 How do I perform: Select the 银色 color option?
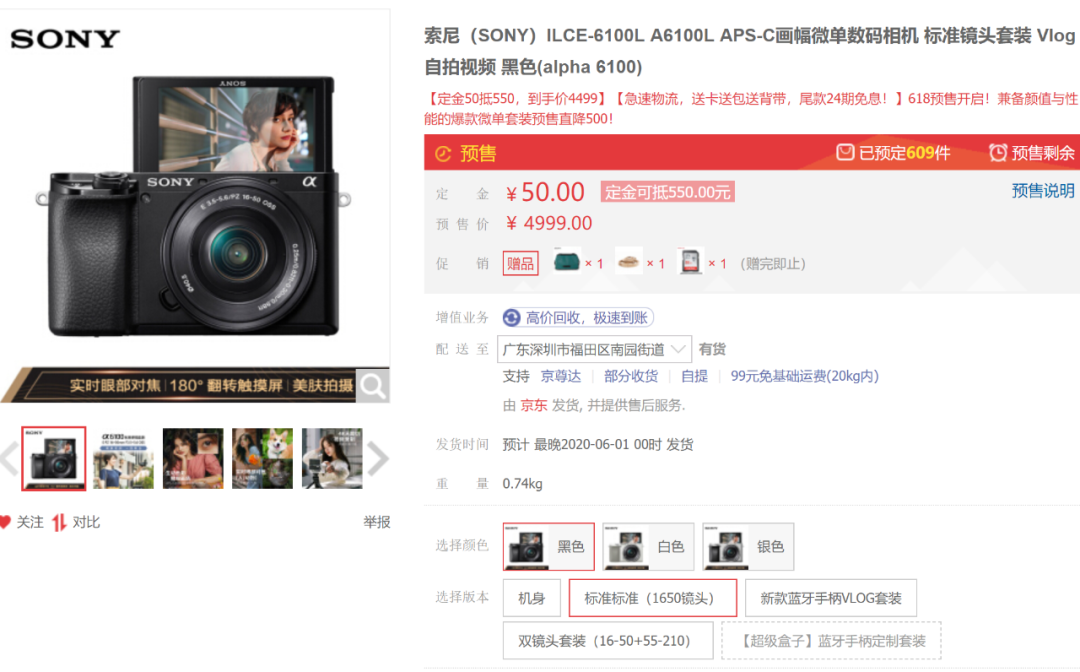pyautogui.click(x=748, y=547)
